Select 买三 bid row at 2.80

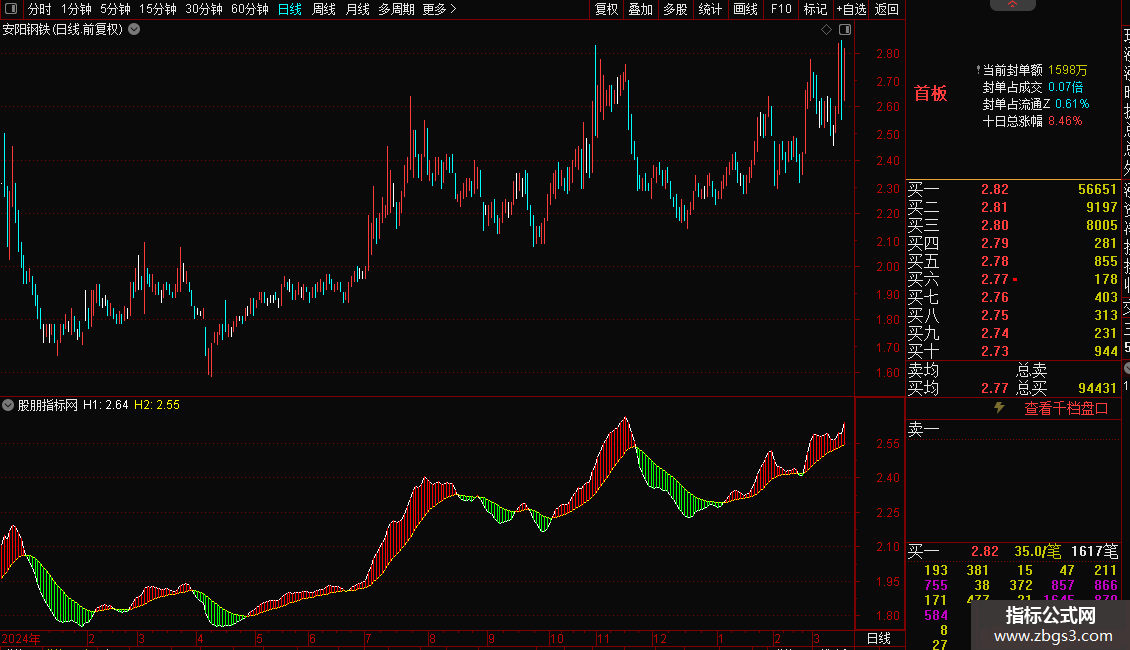click(x=1013, y=226)
